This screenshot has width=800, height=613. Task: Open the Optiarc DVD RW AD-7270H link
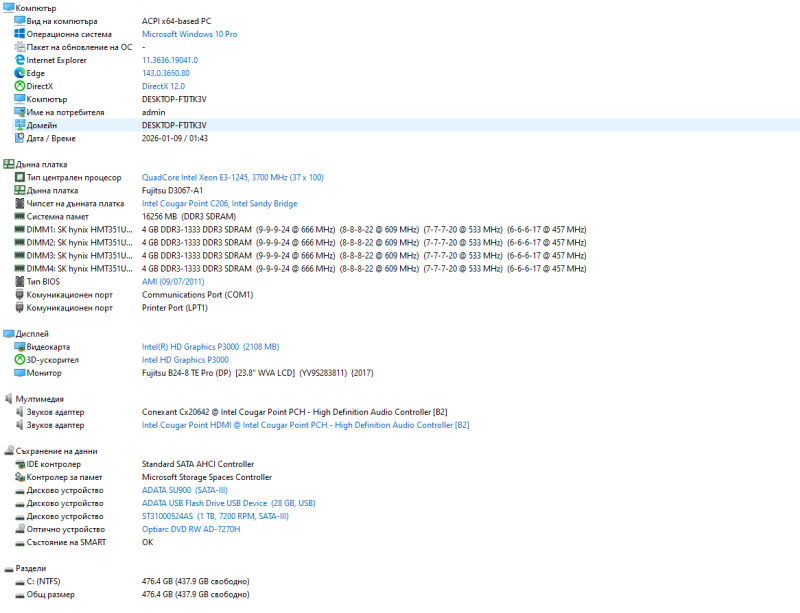pos(191,529)
